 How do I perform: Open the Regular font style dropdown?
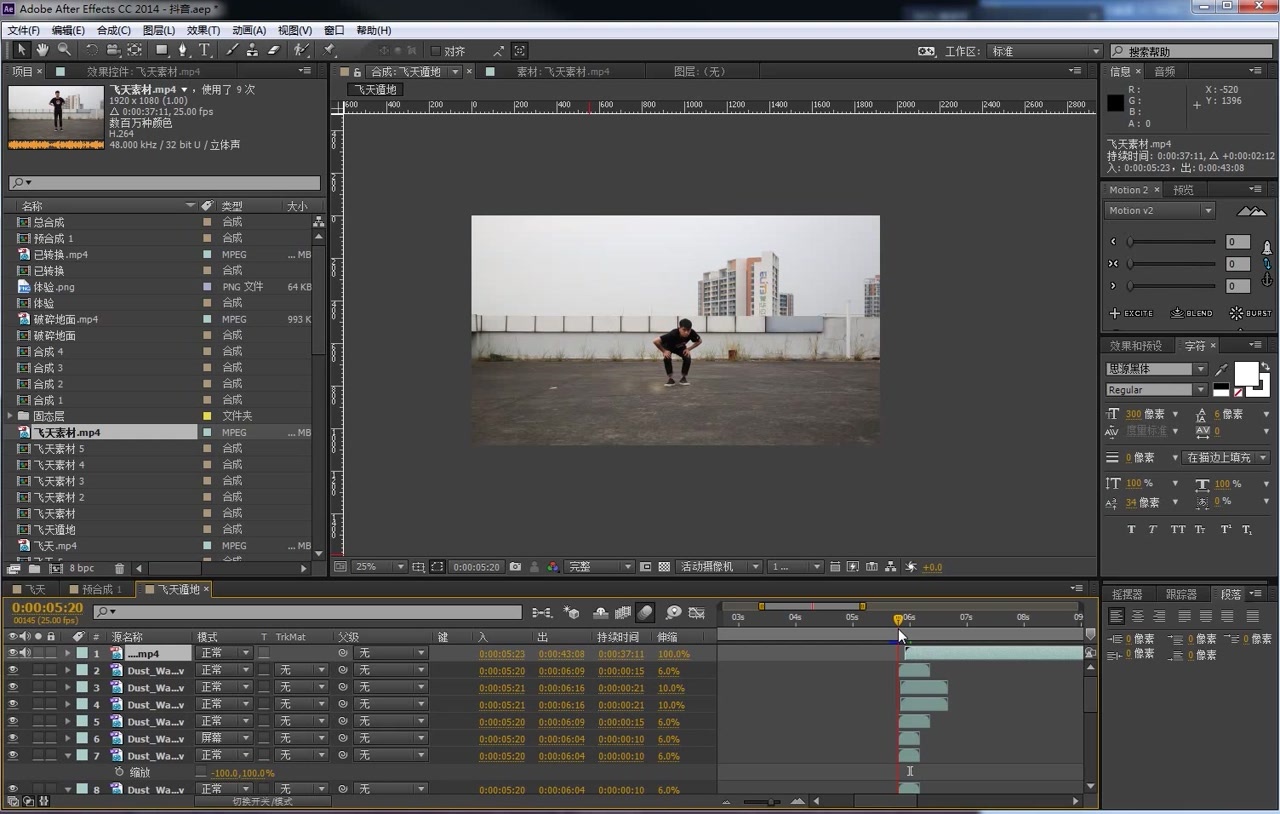click(x=1156, y=390)
